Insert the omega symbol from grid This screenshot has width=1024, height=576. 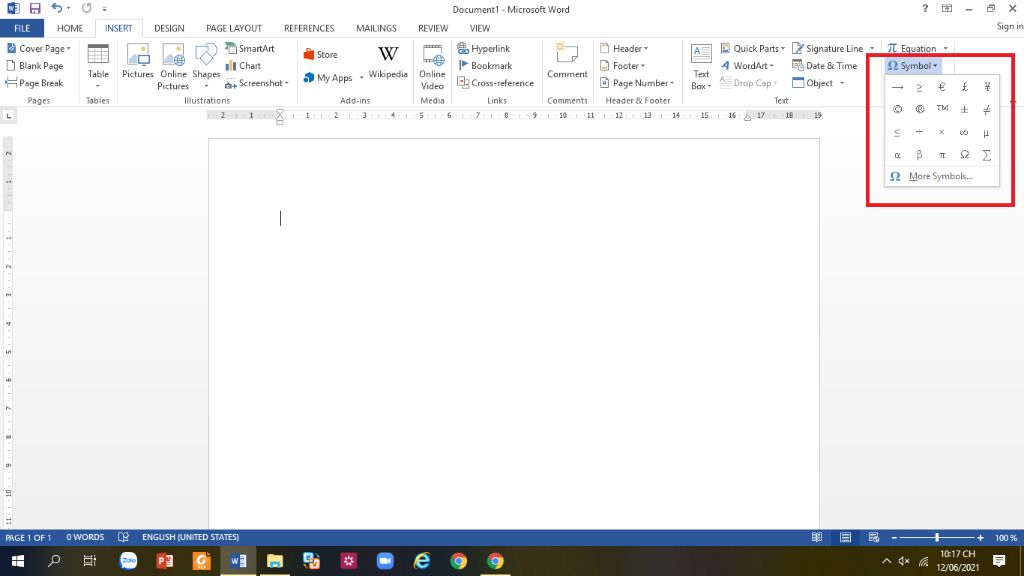[965, 155]
